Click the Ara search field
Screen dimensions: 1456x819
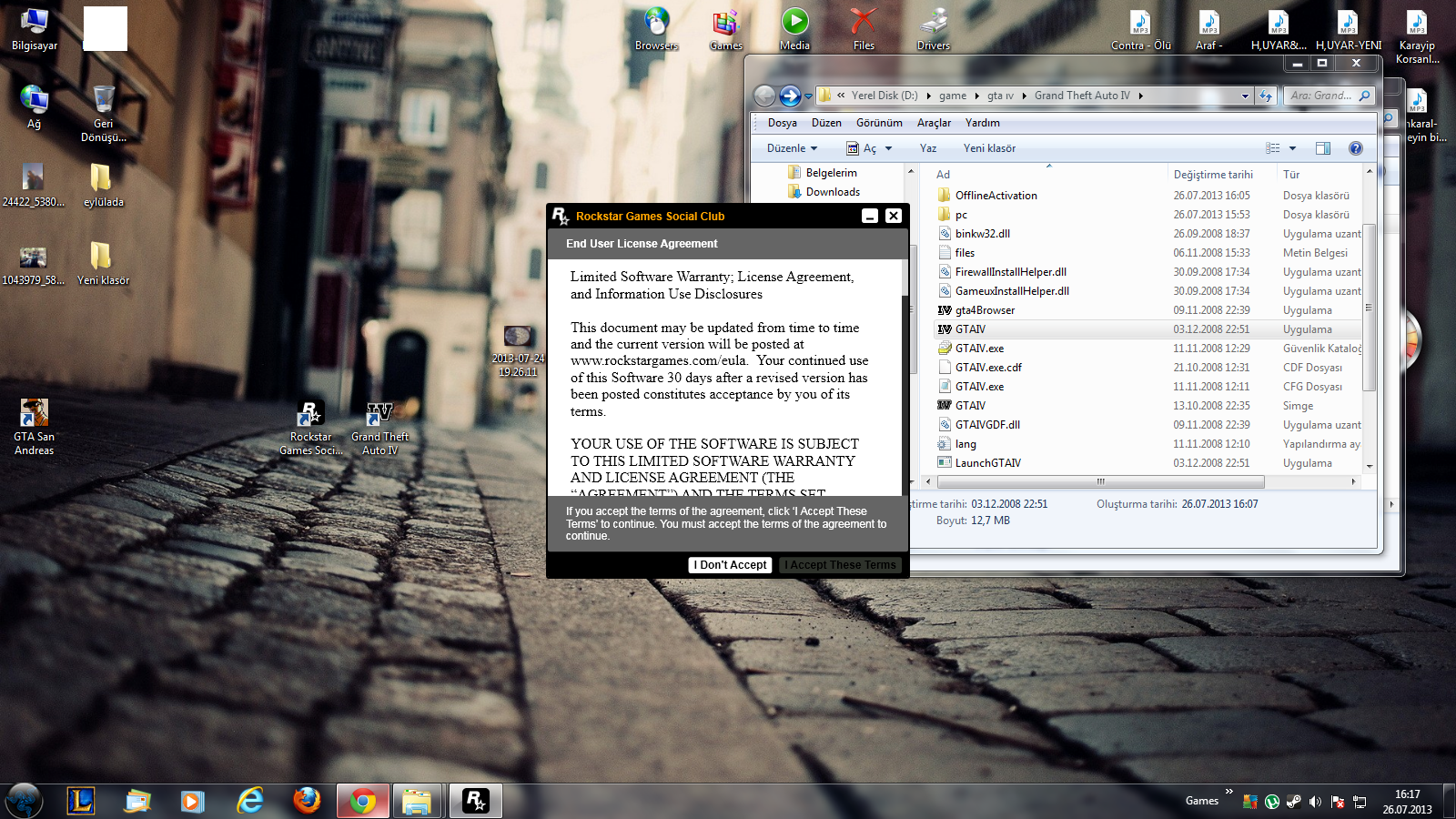pyautogui.click(x=1321, y=96)
